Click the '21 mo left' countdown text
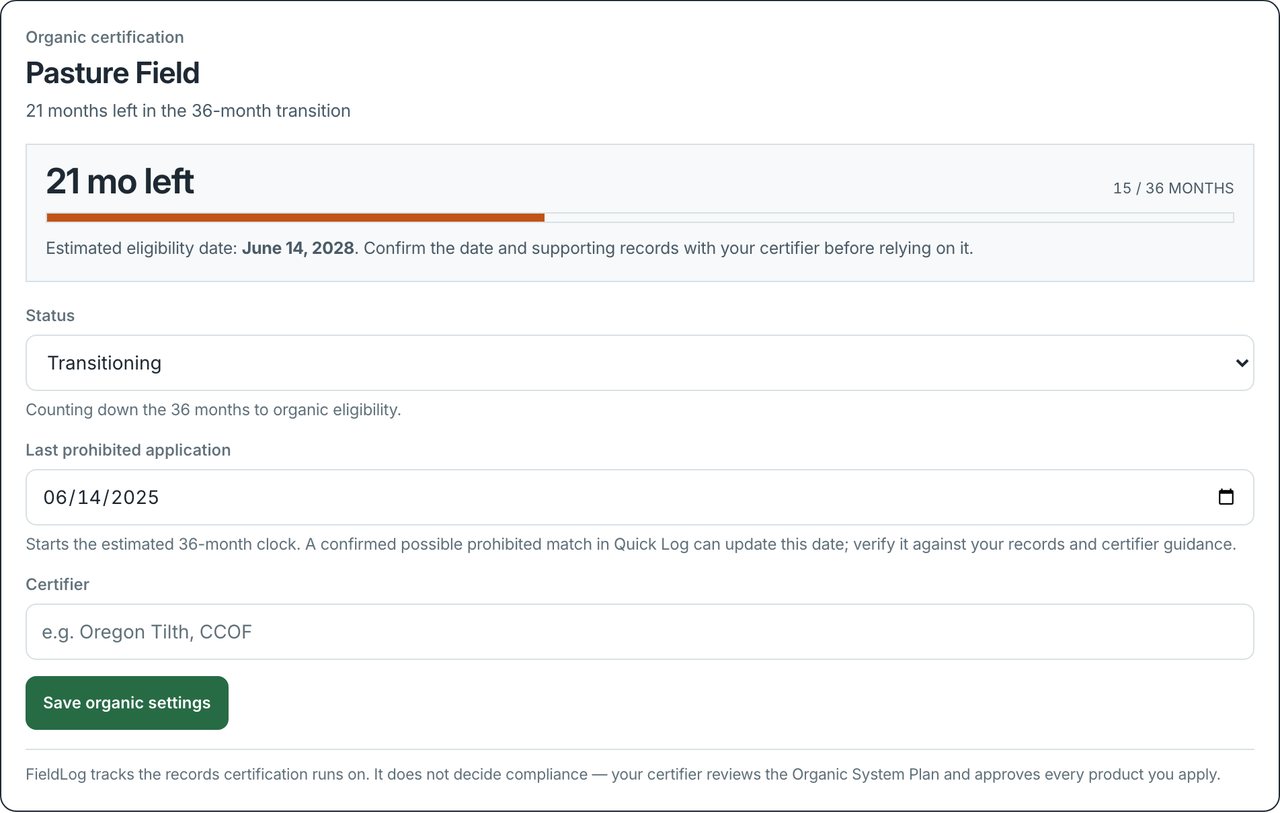Screen dimensions: 1280x813 click(120, 181)
